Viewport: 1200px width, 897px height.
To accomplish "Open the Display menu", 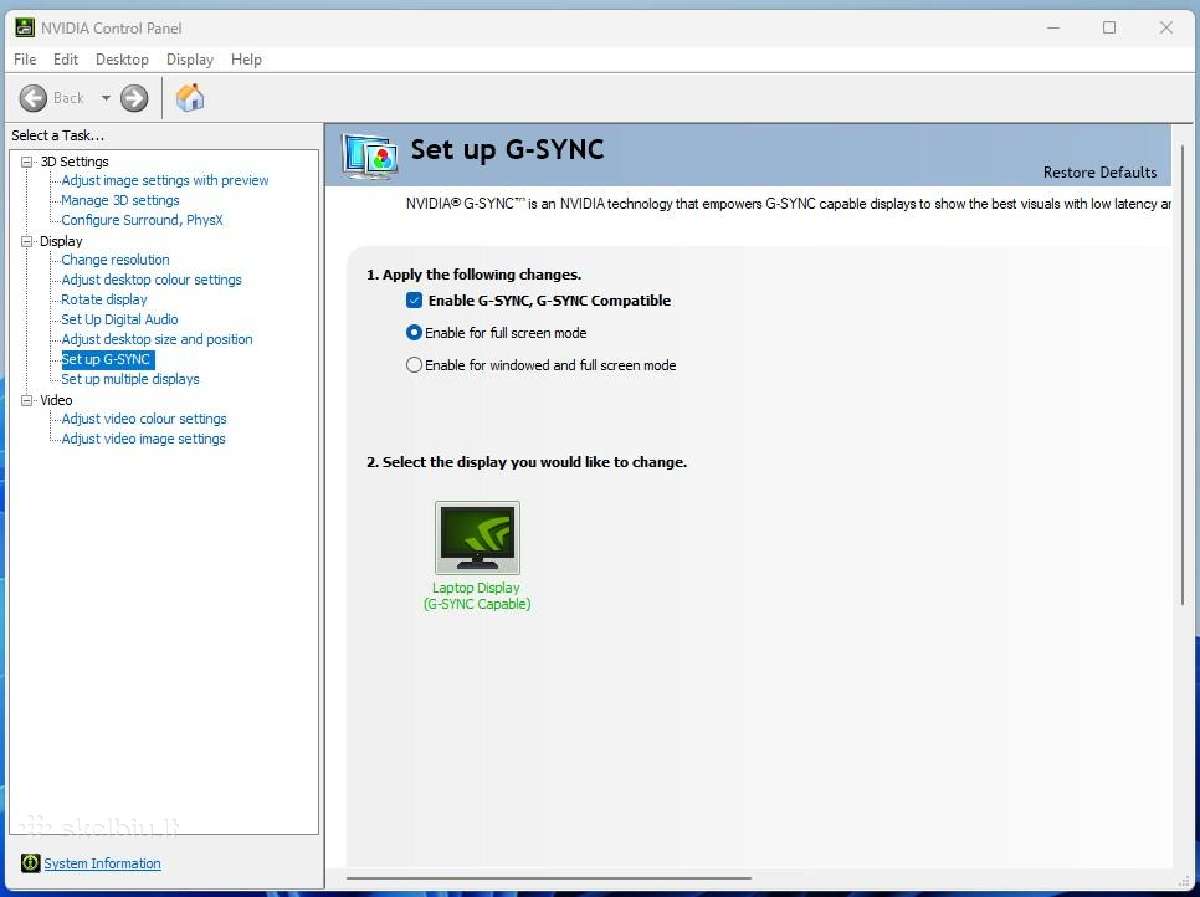I will pyautogui.click(x=190, y=59).
